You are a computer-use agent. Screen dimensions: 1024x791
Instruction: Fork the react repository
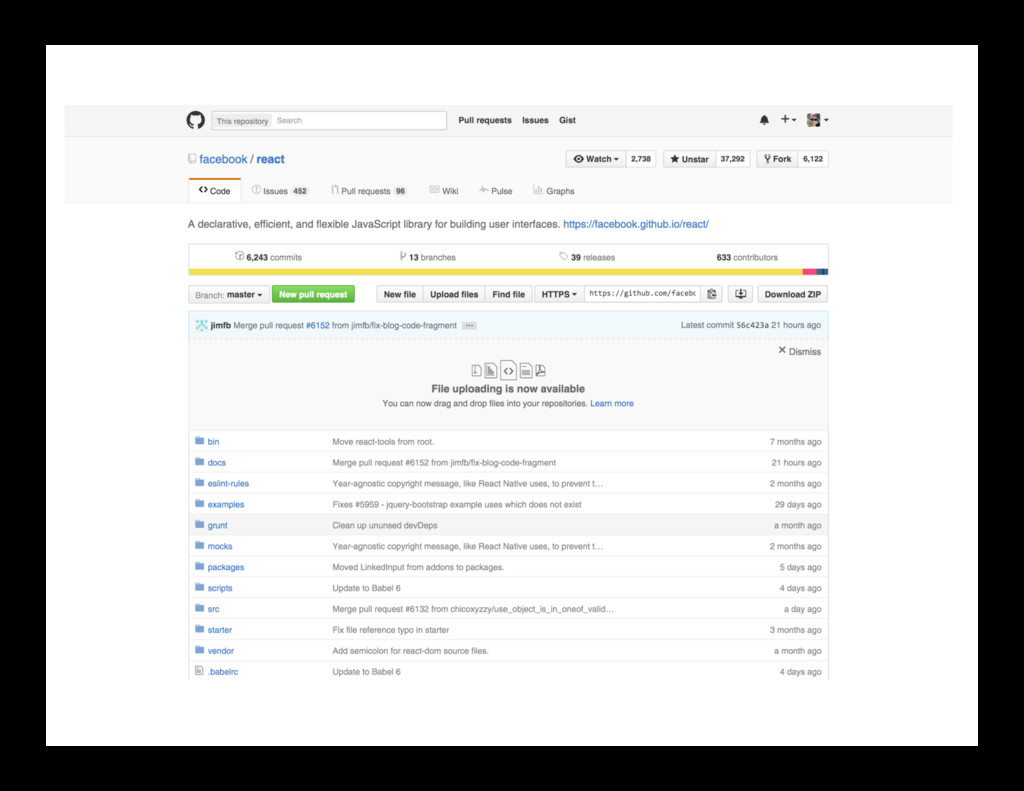[x=777, y=159]
